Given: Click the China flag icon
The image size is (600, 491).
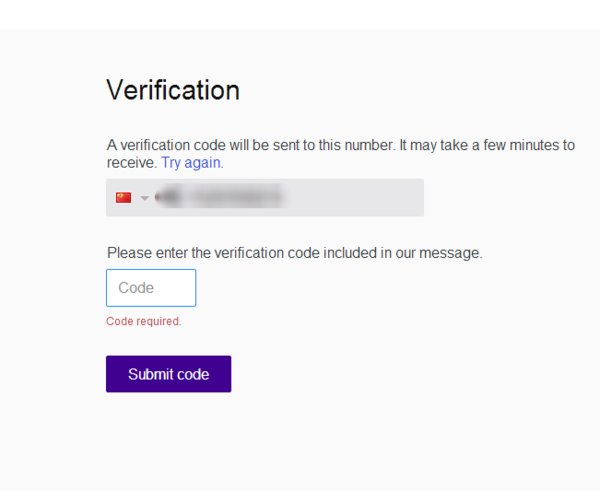Looking at the screenshot, I should [x=123, y=197].
